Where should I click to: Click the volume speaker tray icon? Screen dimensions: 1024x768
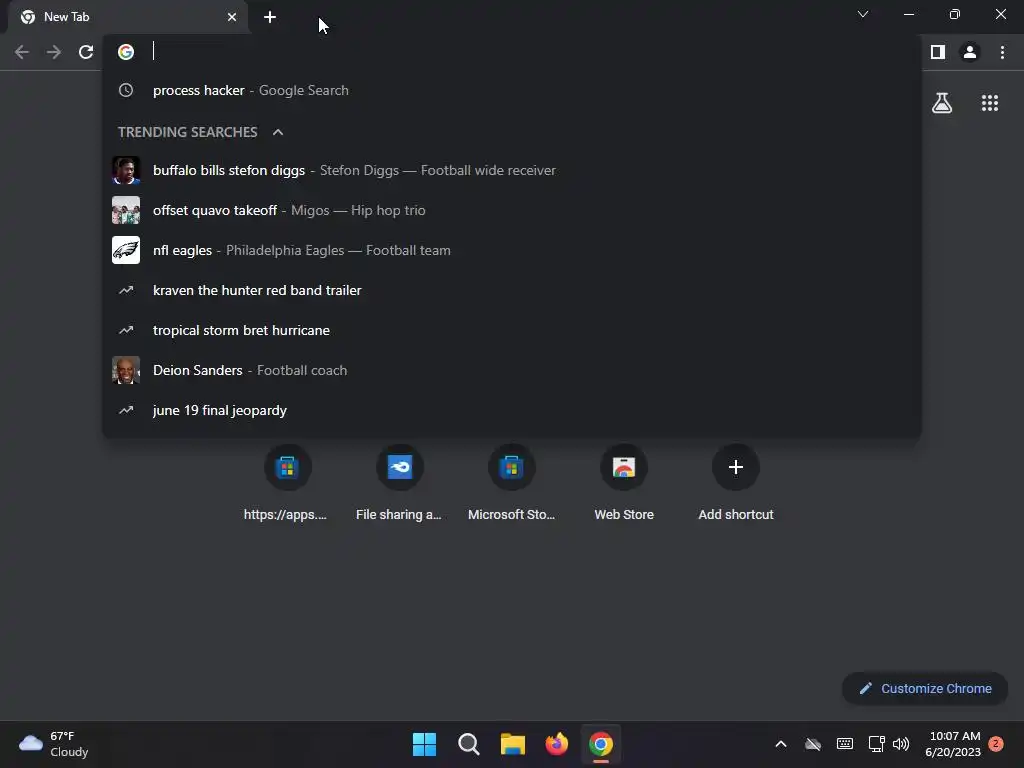[x=901, y=744]
